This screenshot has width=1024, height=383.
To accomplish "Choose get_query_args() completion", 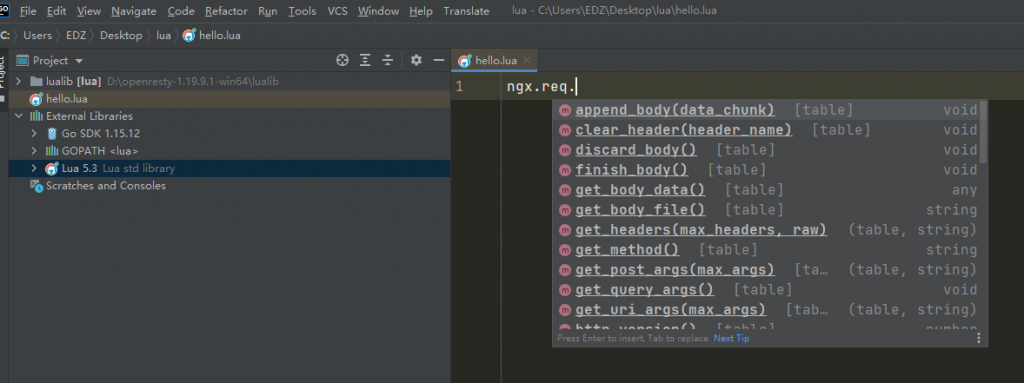I will 766,290.
